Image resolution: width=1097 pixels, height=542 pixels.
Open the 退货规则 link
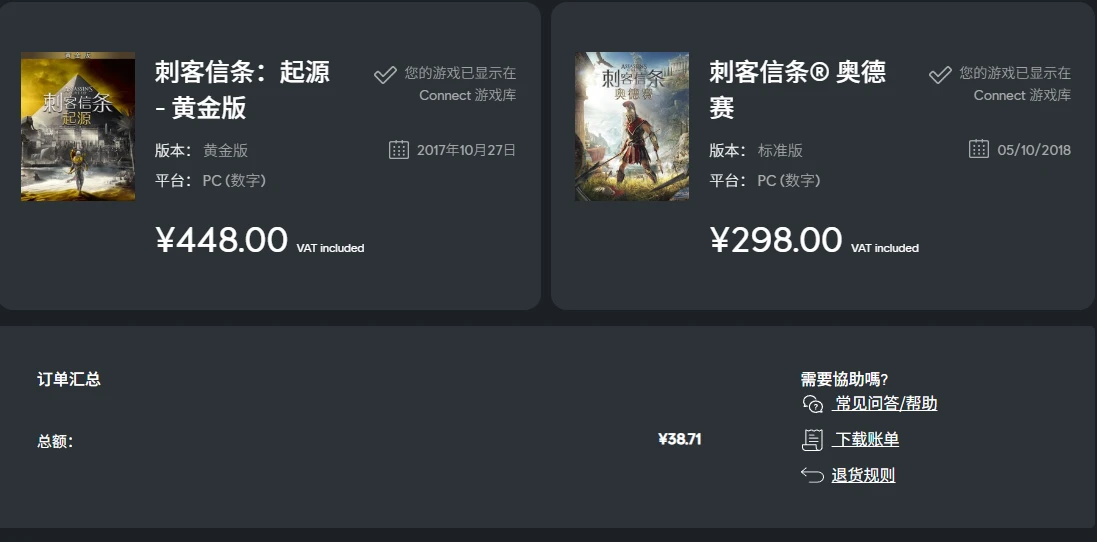click(x=863, y=476)
